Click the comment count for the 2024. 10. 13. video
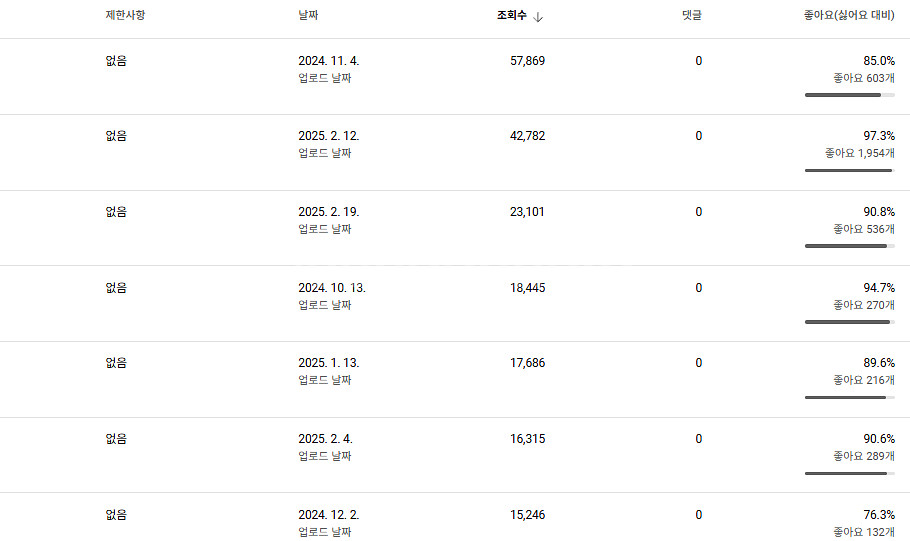 click(698, 288)
